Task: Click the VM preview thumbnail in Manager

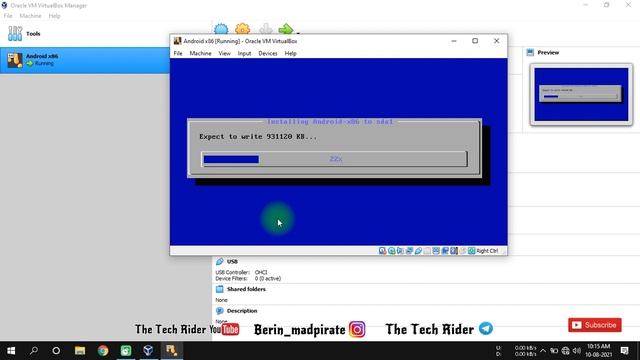Action: click(581, 95)
